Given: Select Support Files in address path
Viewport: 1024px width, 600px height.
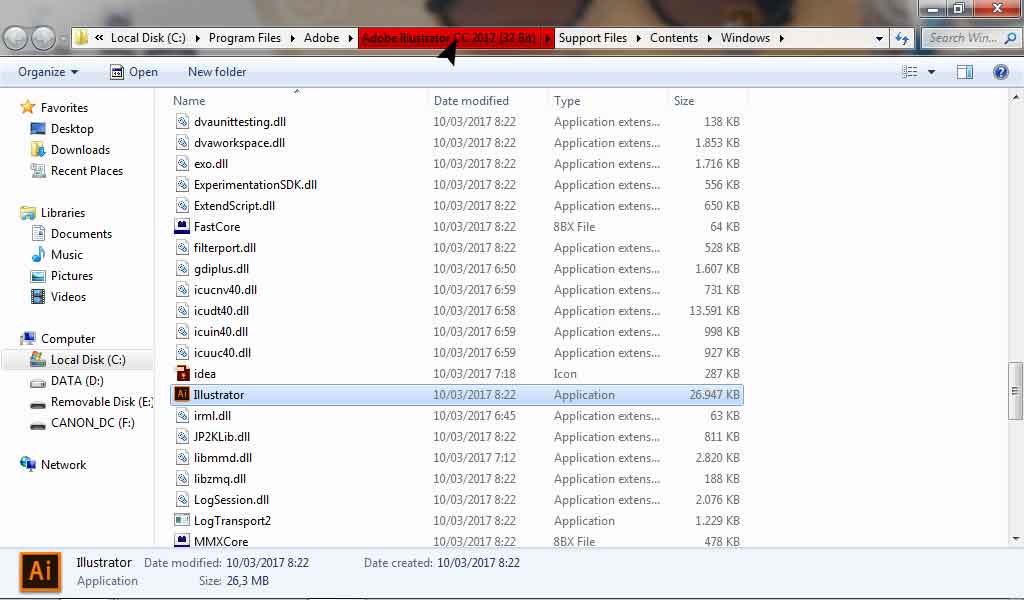Looking at the screenshot, I should tap(592, 38).
